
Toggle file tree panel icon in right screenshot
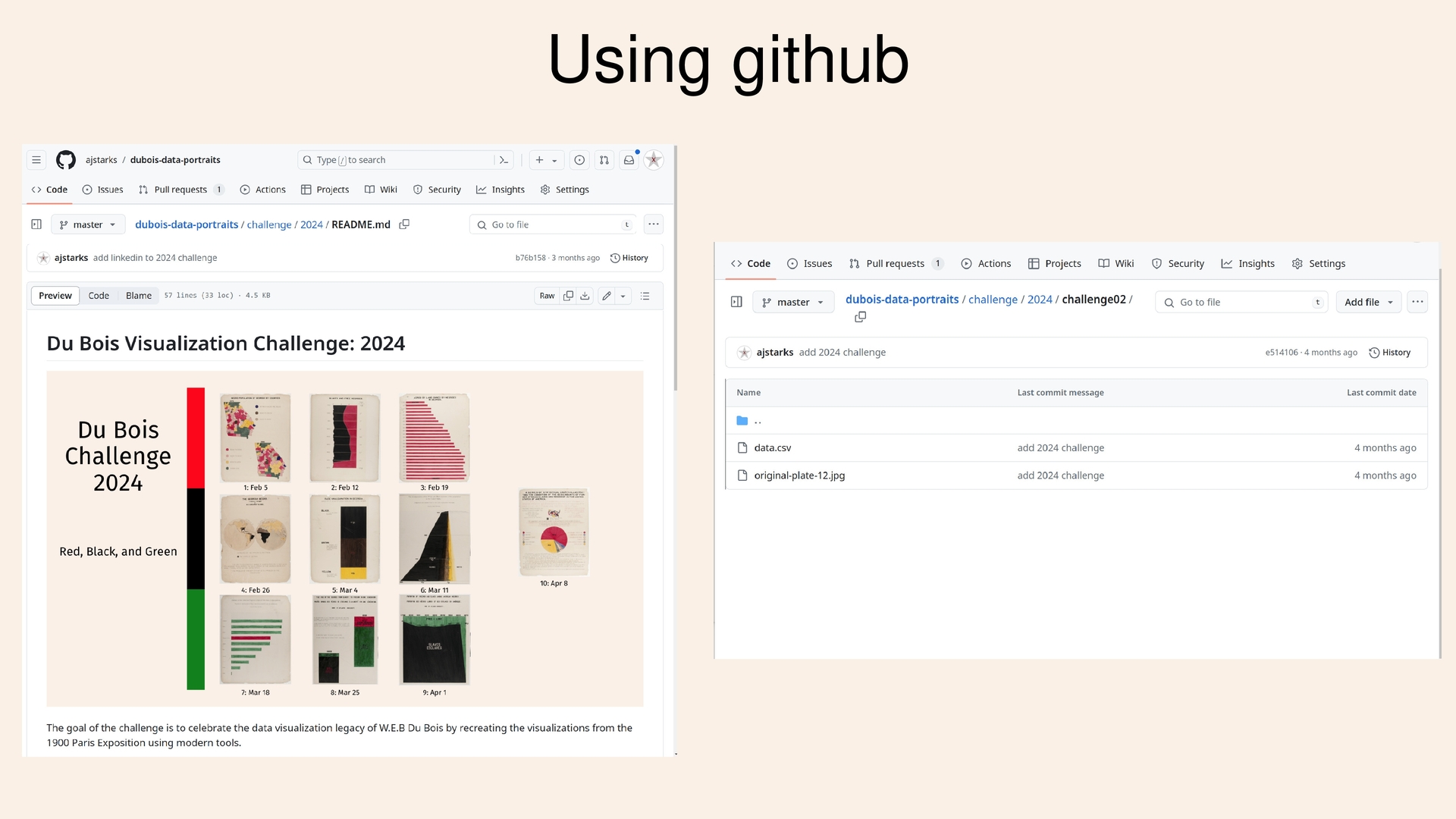[736, 302]
